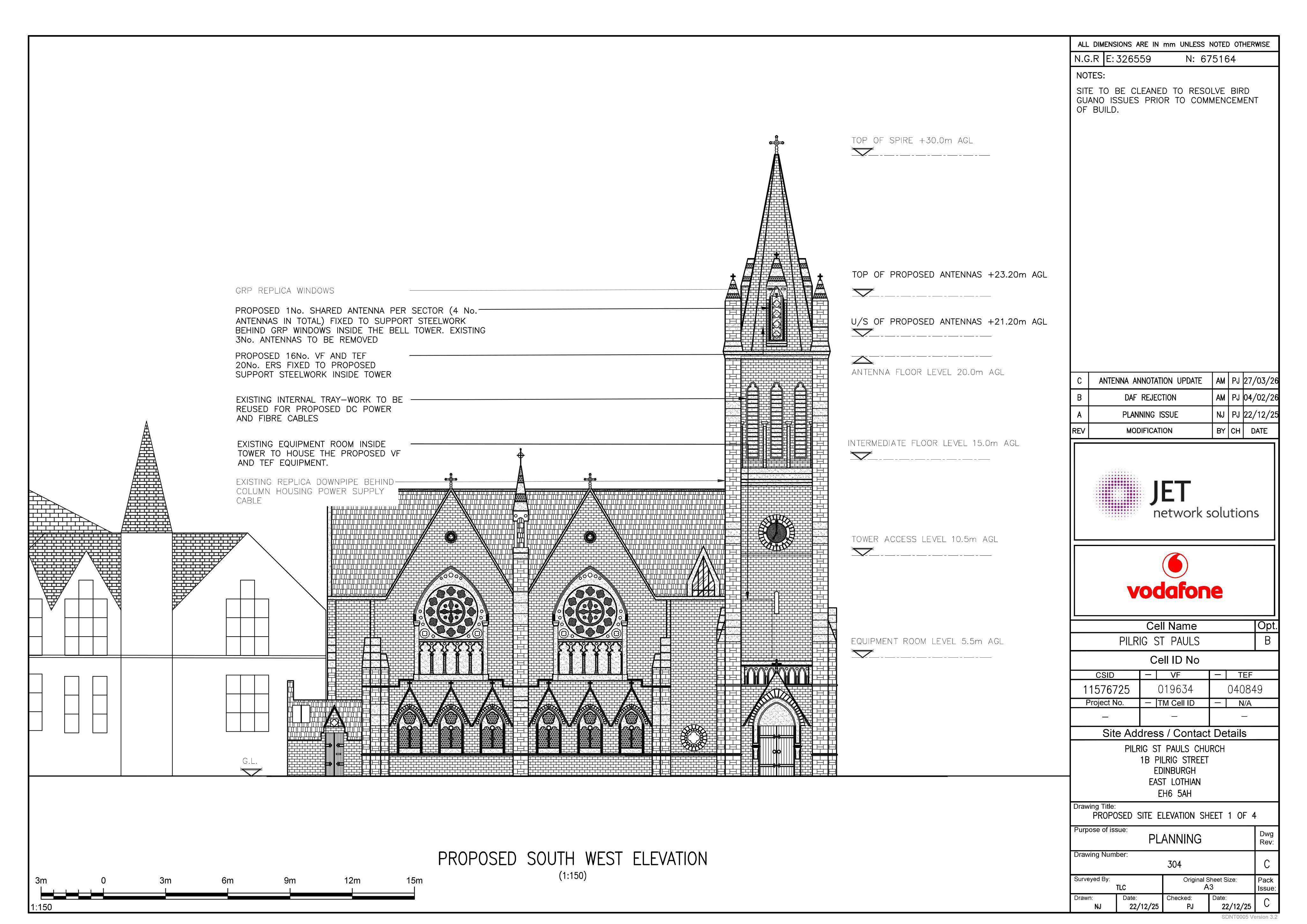
Task: Click the purpose of issue 'PLANNING'
Action: click(1174, 839)
